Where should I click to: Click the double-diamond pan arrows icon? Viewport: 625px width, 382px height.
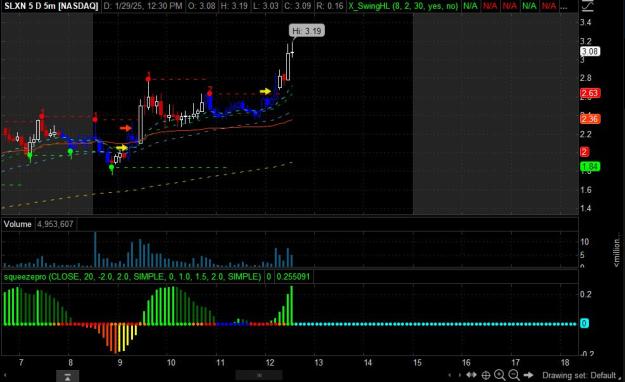pos(472,375)
